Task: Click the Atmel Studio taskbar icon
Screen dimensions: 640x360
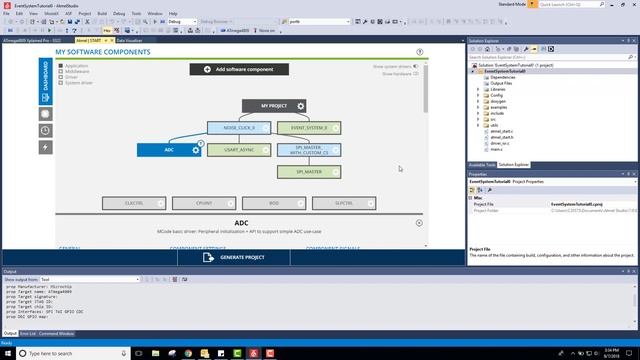Action: click(x=253, y=353)
